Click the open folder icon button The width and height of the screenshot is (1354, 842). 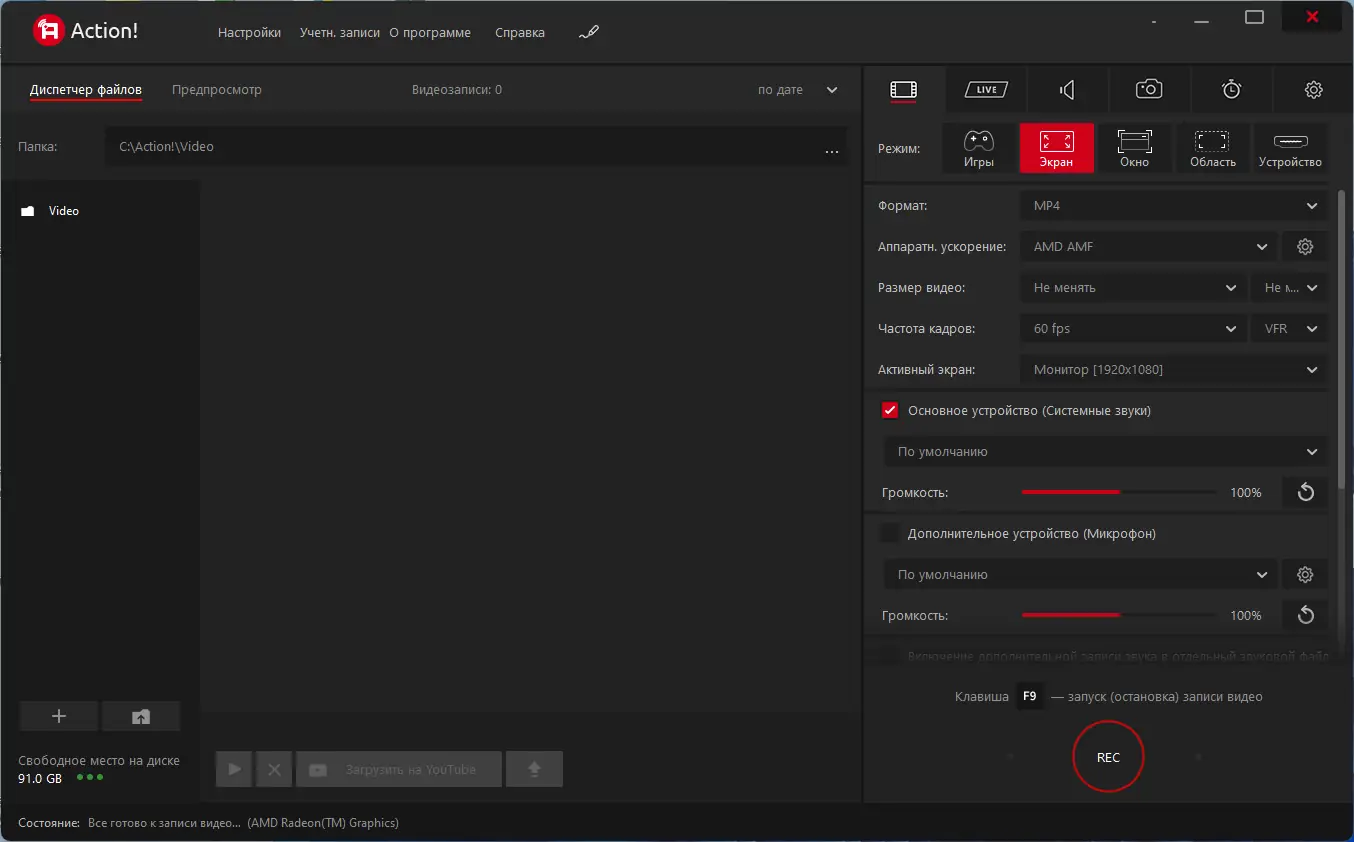tap(141, 716)
